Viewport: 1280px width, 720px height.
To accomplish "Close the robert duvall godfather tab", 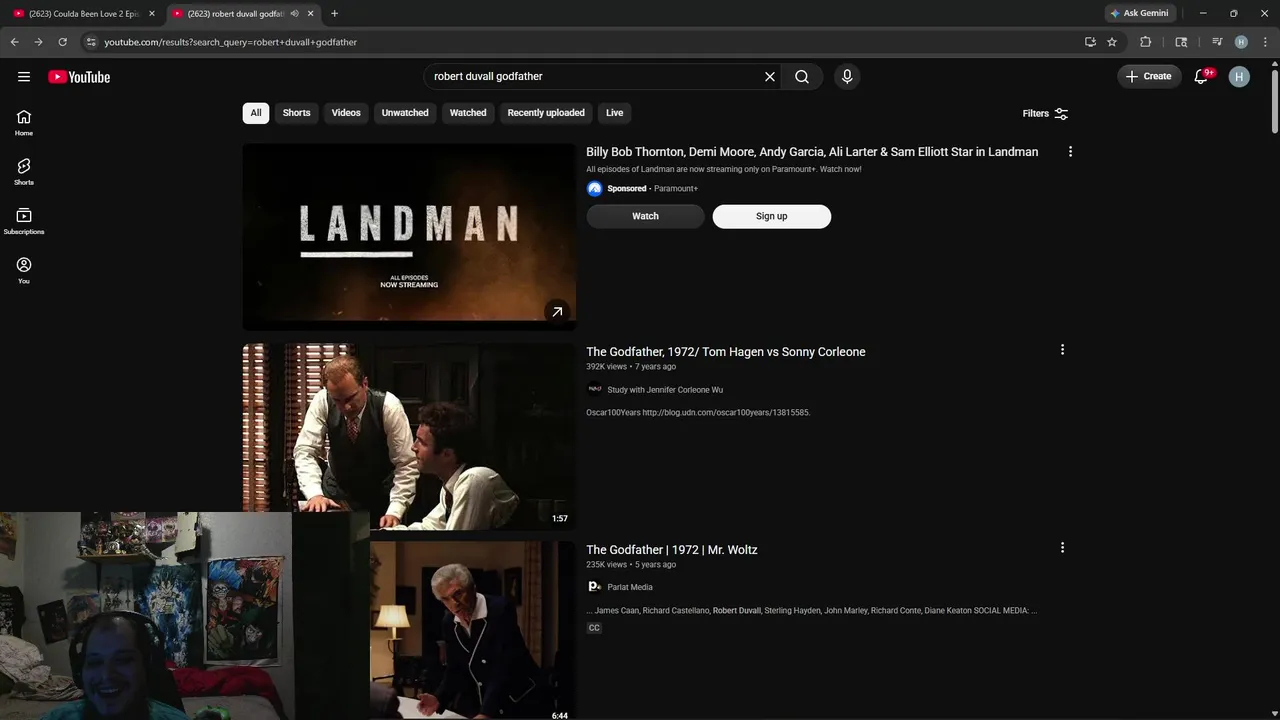I will [x=311, y=14].
